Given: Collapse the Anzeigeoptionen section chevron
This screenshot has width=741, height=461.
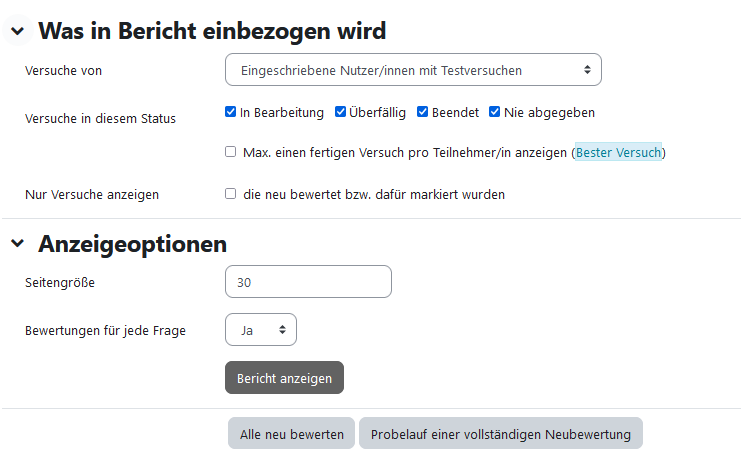Looking at the screenshot, I should [17, 244].
